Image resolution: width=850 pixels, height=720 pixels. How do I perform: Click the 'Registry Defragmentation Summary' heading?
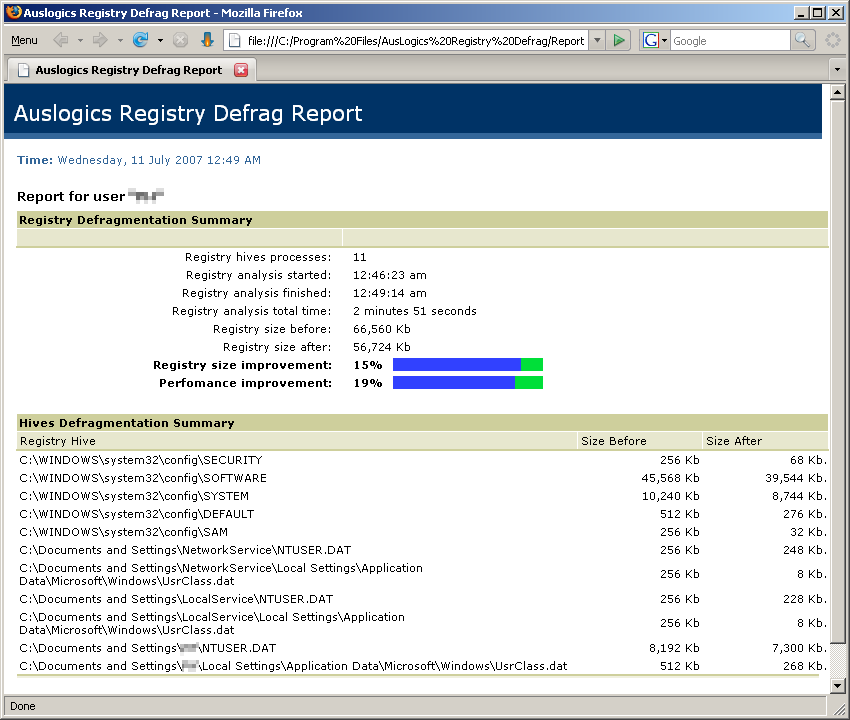136,220
